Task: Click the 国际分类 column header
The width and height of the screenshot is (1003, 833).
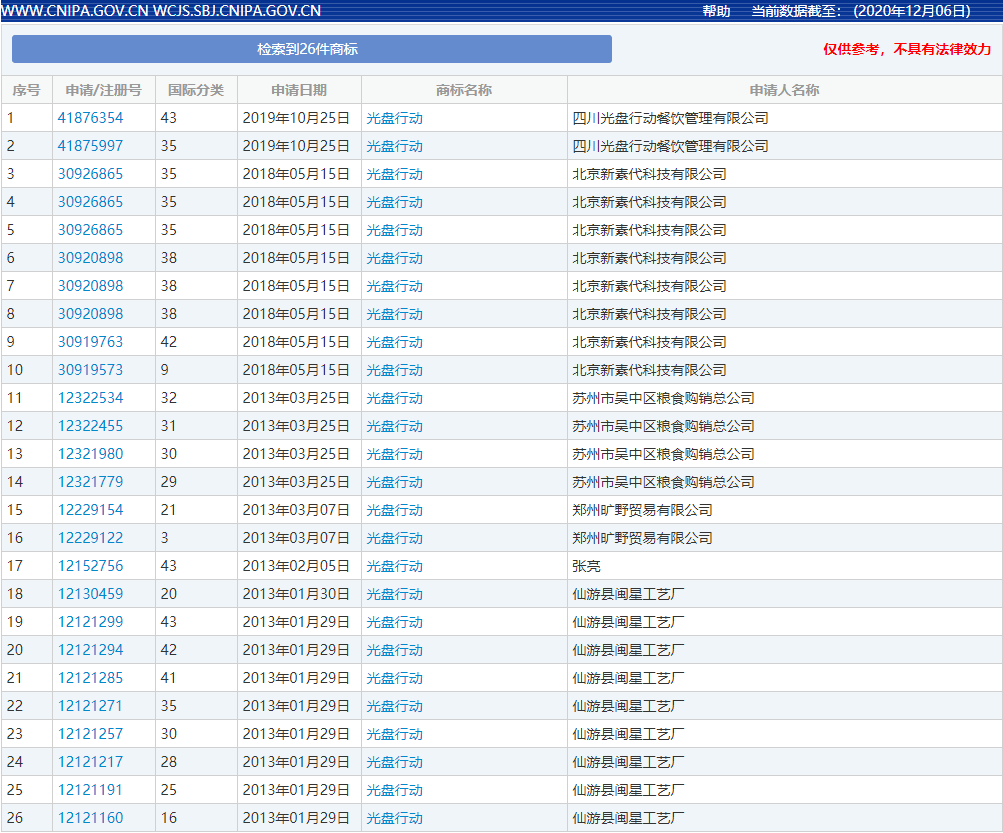Action: coord(196,90)
